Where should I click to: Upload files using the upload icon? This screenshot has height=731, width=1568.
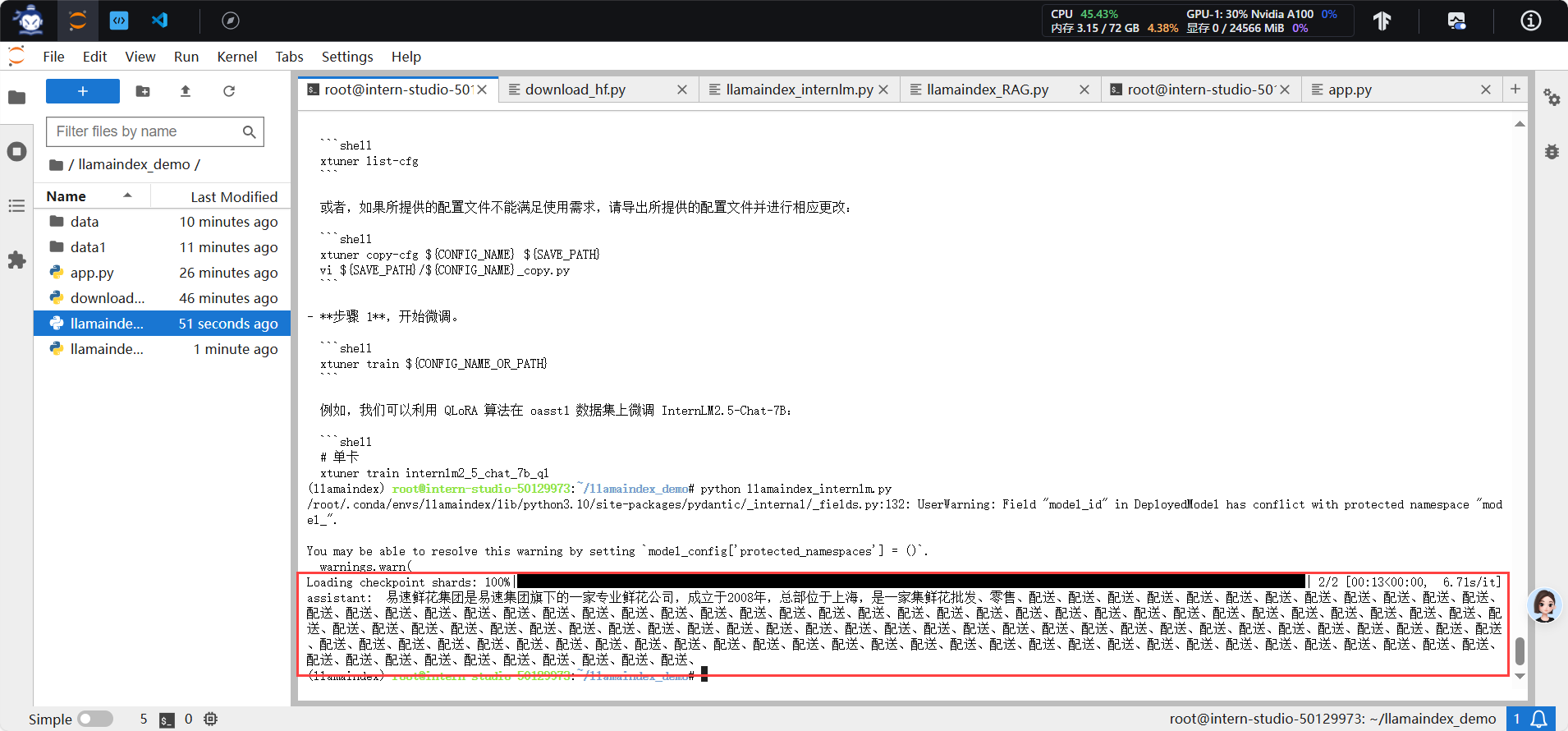186,91
